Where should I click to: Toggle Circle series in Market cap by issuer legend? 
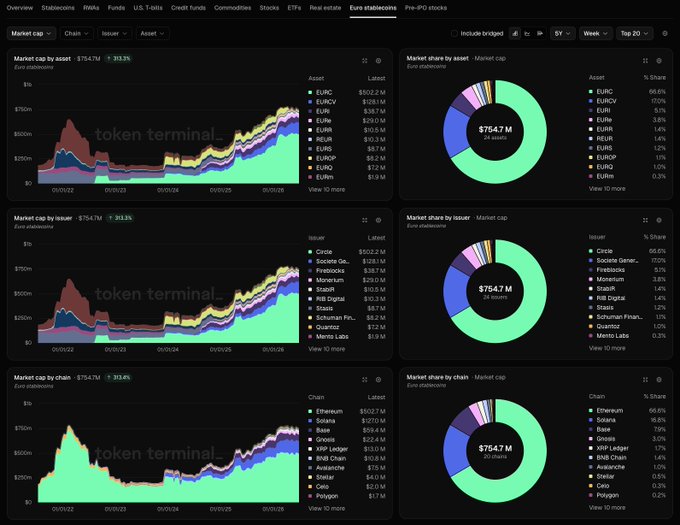point(347,252)
